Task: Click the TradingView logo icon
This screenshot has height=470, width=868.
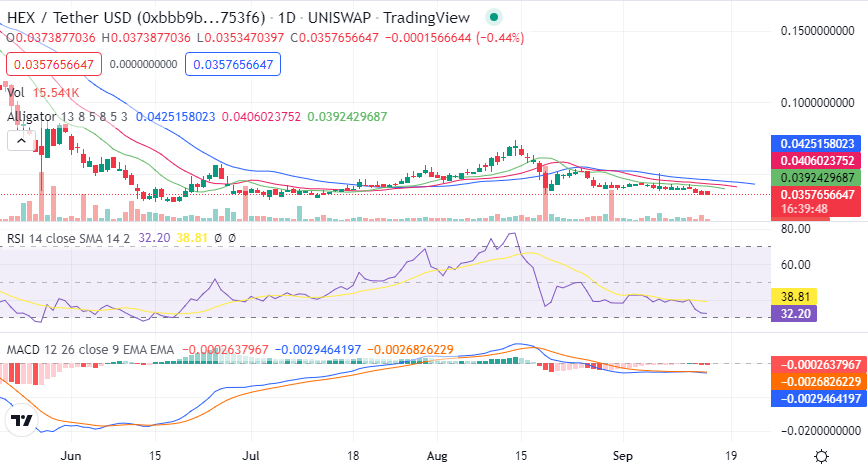Action: pyautogui.click(x=22, y=421)
